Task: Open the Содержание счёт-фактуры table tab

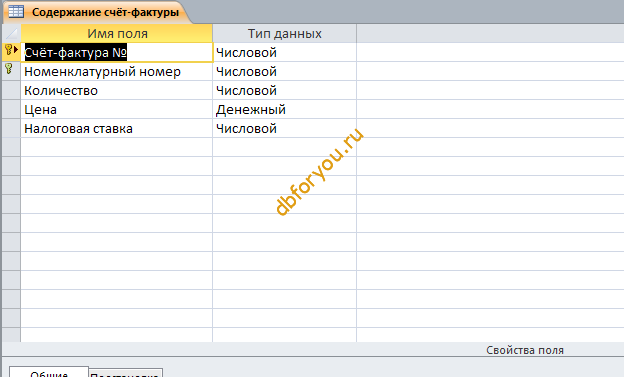Action: click(x=105, y=12)
